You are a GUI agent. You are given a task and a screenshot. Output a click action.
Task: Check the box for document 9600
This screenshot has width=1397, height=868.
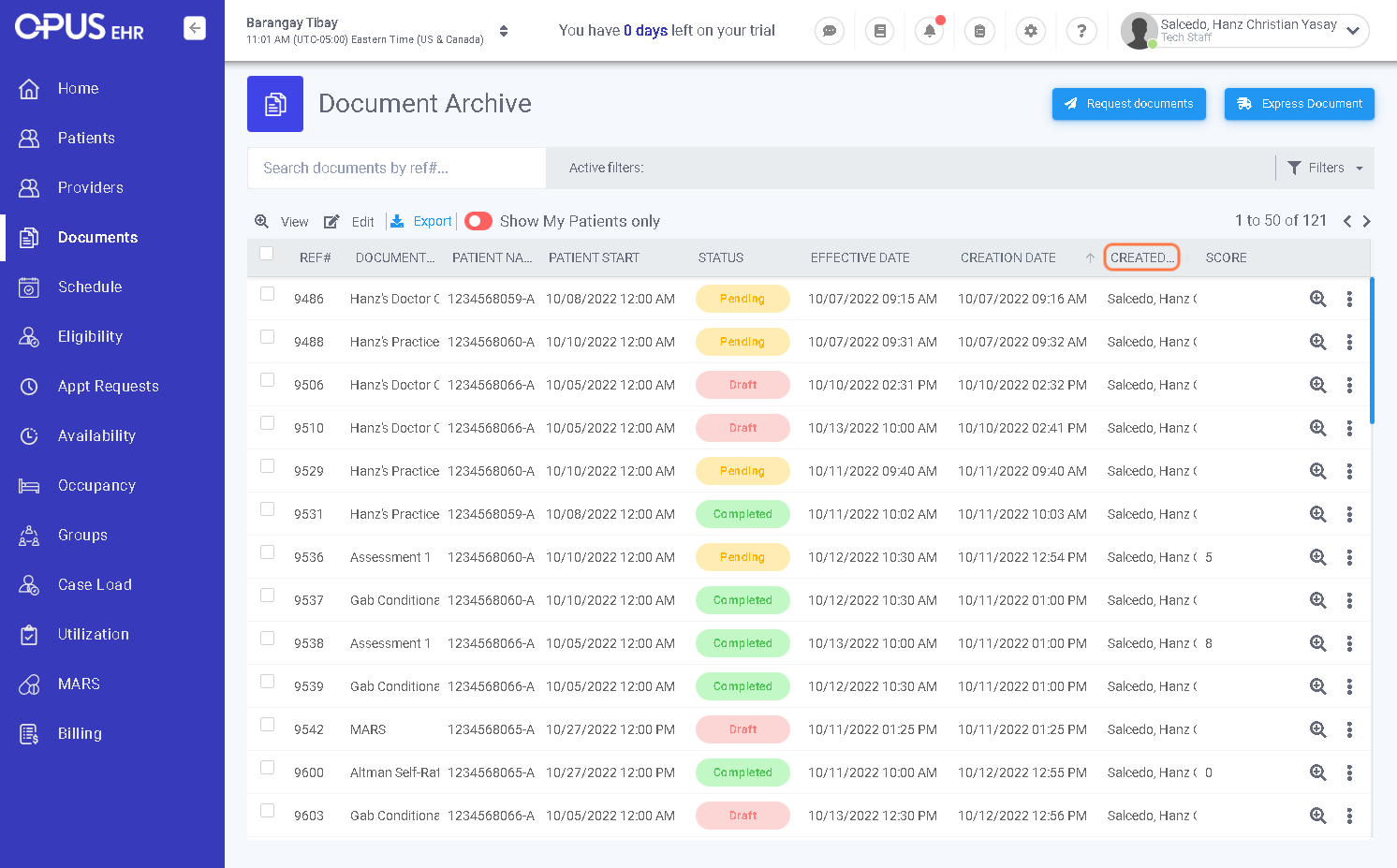[268, 768]
